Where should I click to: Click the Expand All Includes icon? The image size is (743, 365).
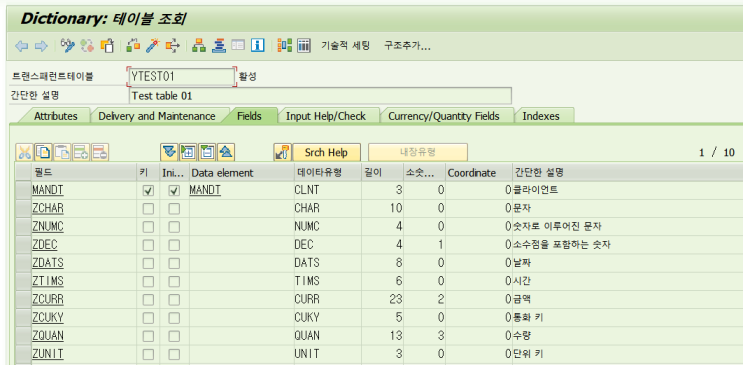(x=169, y=152)
